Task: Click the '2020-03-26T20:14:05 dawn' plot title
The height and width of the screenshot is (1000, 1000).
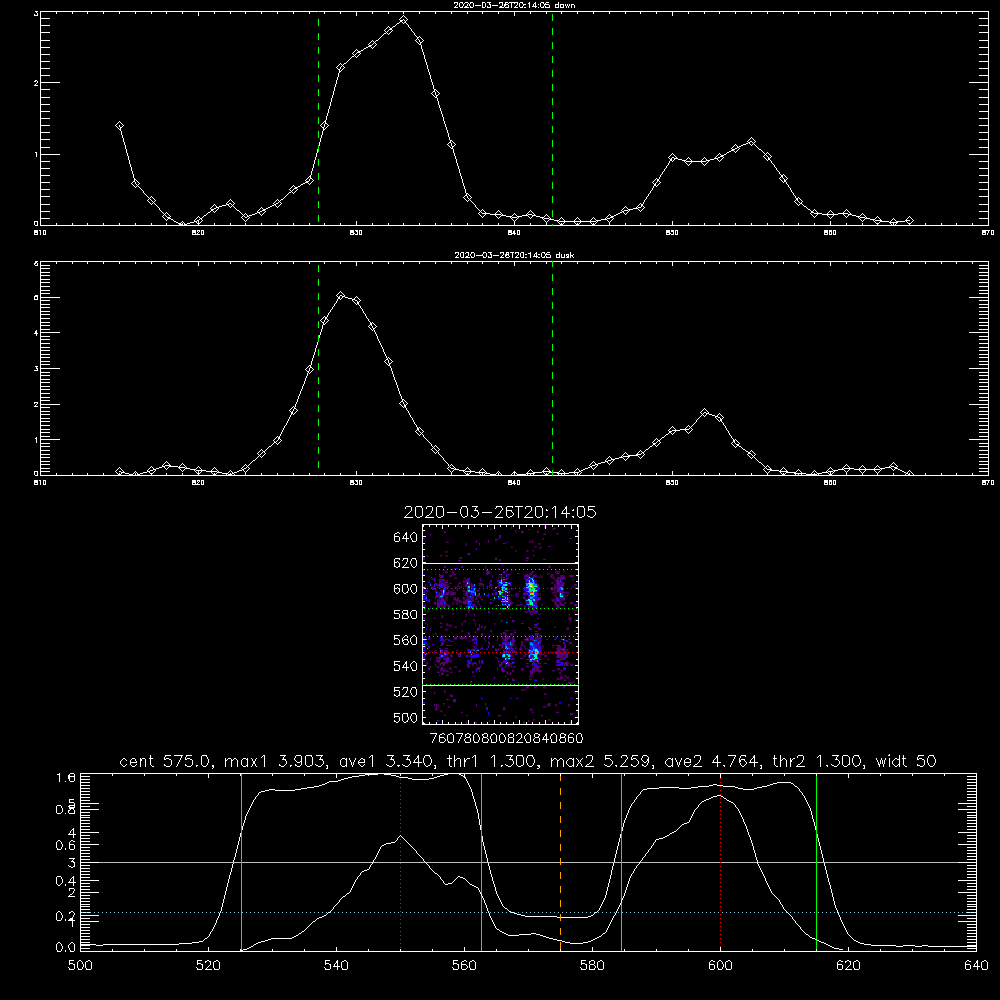Action: pyautogui.click(x=514, y=4)
